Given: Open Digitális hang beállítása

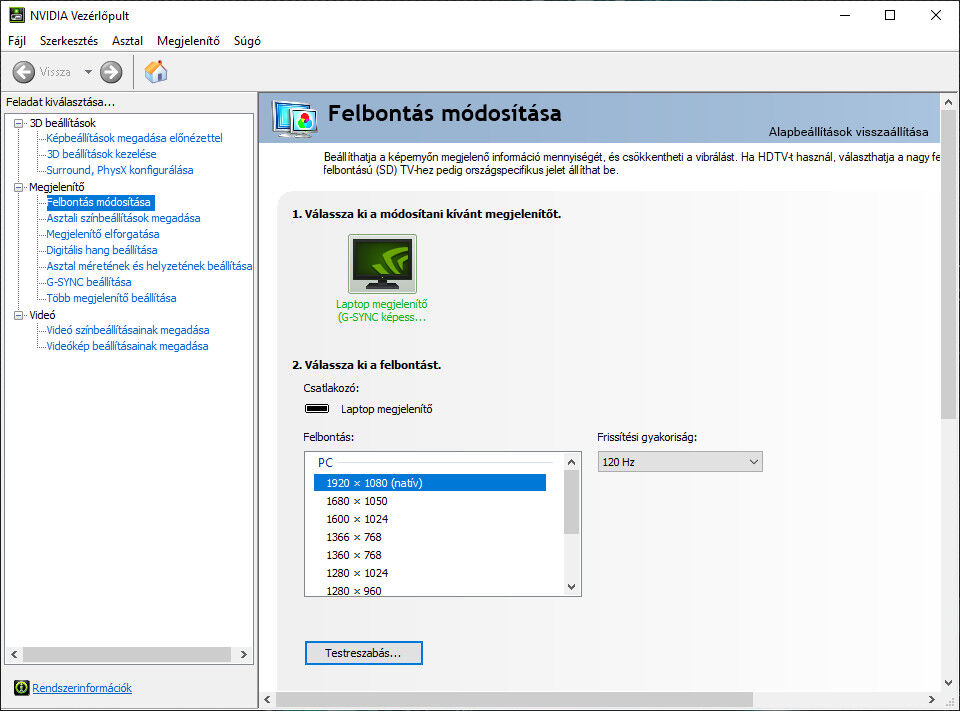Looking at the screenshot, I should 102,250.
